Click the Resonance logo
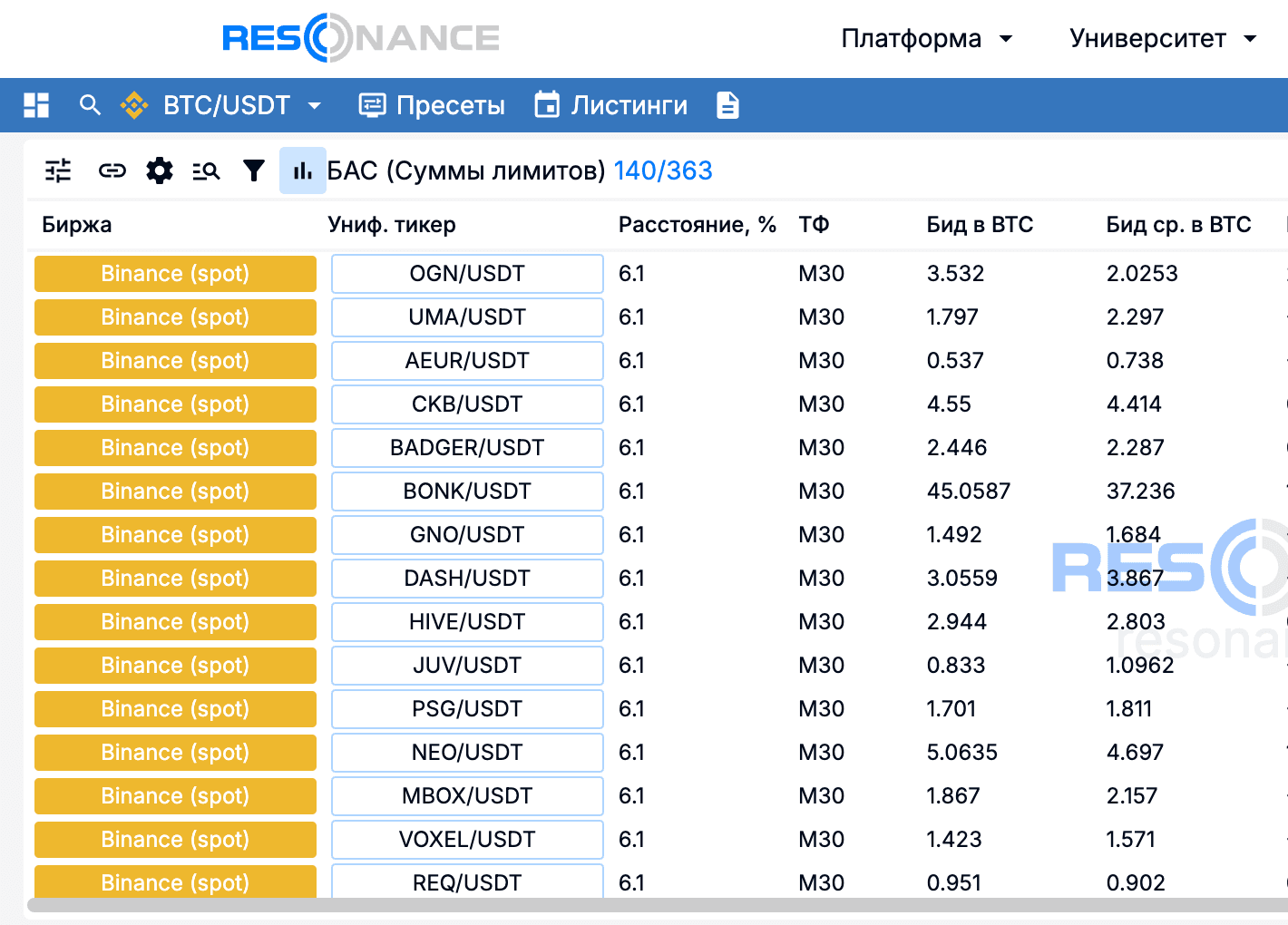The image size is (1288, 925). (361, 38)
